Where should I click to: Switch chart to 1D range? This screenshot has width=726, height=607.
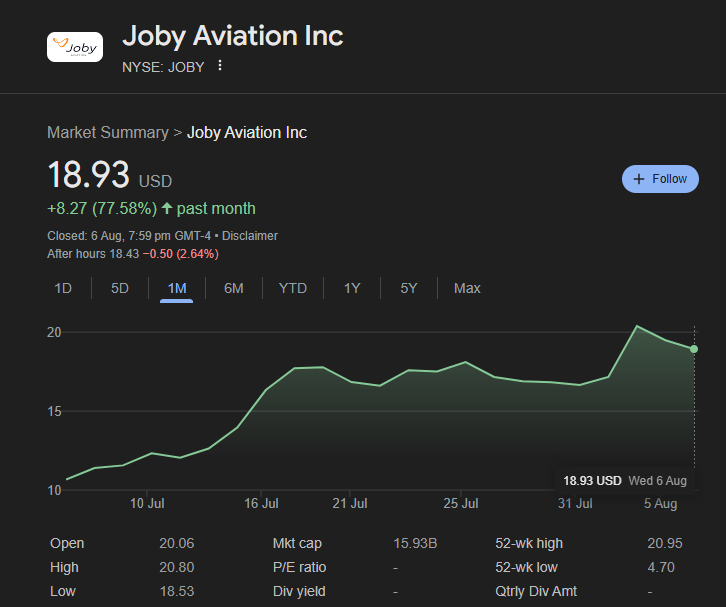[63, 288]
